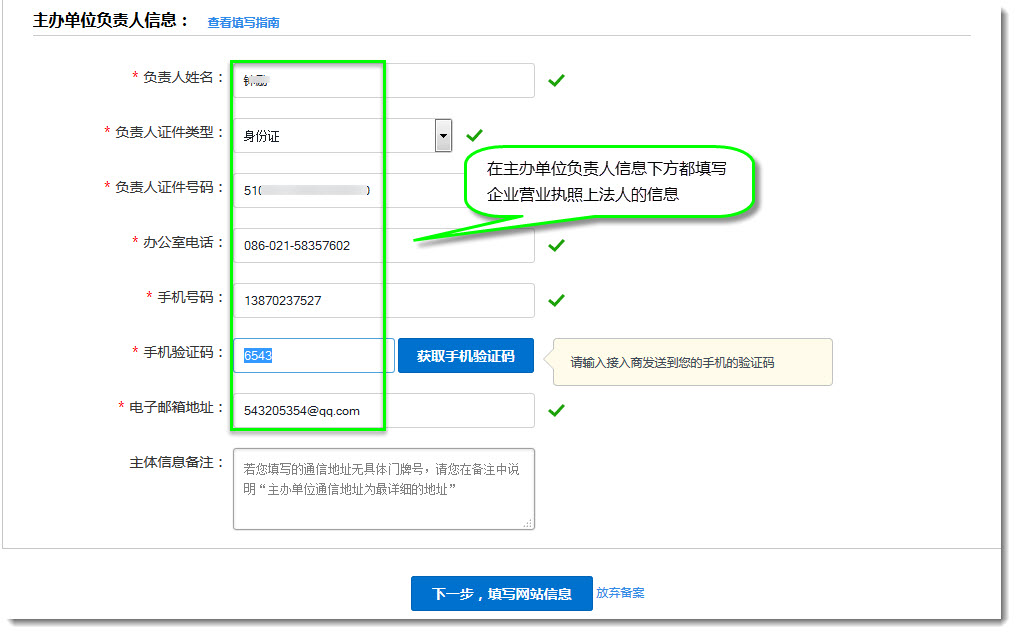Click the green checkmark next to 身份证 dropdown

click(474, 135)
